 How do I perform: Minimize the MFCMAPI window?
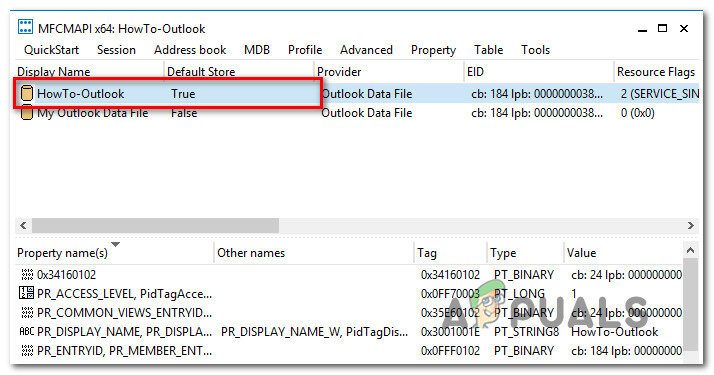643,29
